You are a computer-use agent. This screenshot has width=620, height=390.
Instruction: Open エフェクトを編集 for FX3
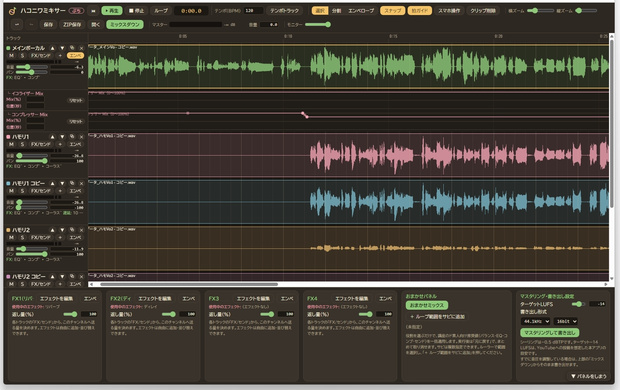tap(253, 299)
